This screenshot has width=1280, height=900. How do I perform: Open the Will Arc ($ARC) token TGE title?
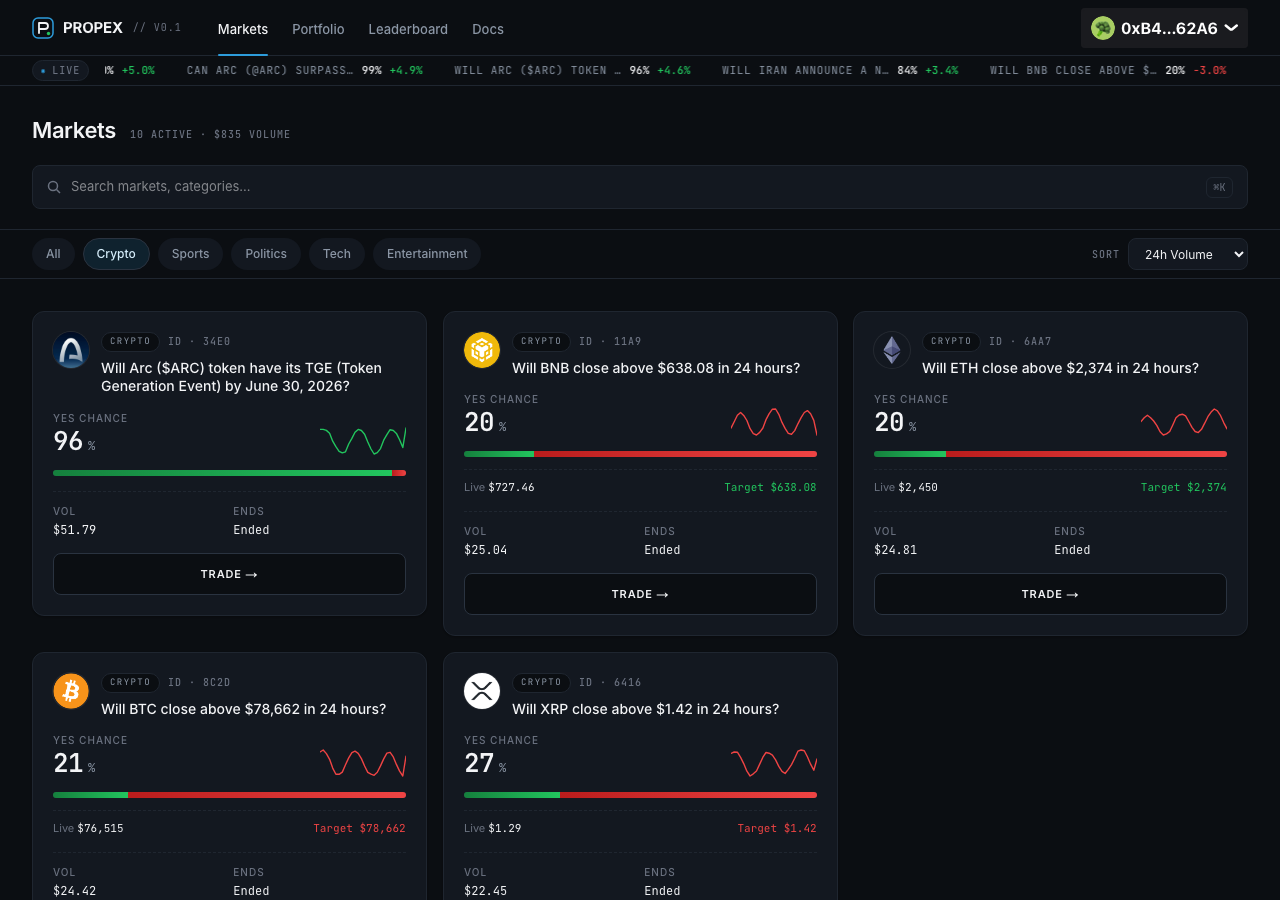tap(241, 377)
